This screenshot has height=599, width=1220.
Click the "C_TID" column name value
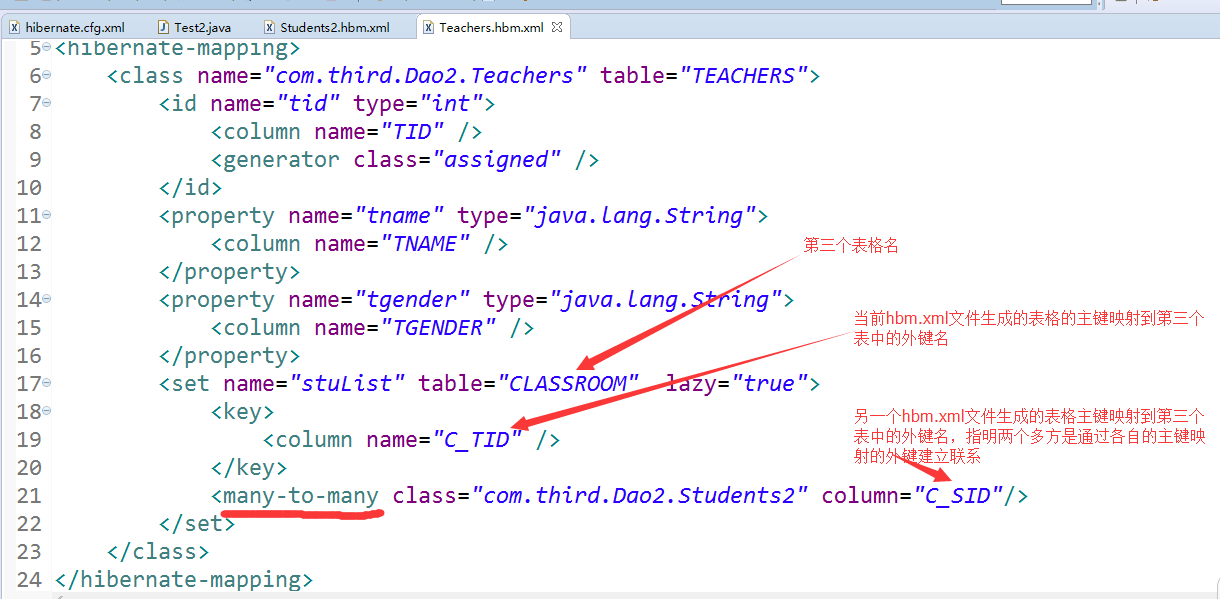tap(478, 440)
